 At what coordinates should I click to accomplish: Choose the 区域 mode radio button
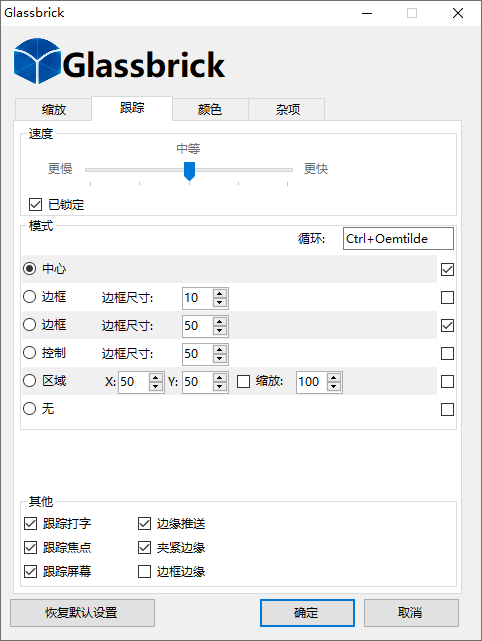[29, 381]
